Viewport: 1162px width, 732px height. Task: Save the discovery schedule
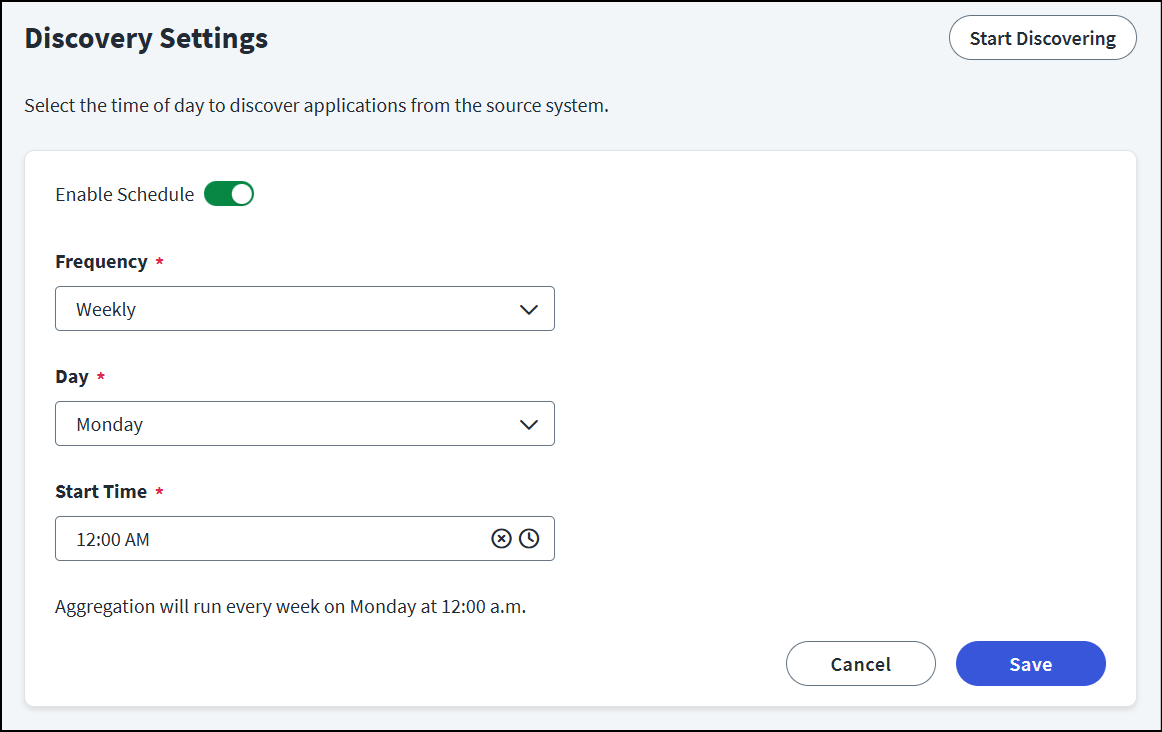(x=1030, y=664)
